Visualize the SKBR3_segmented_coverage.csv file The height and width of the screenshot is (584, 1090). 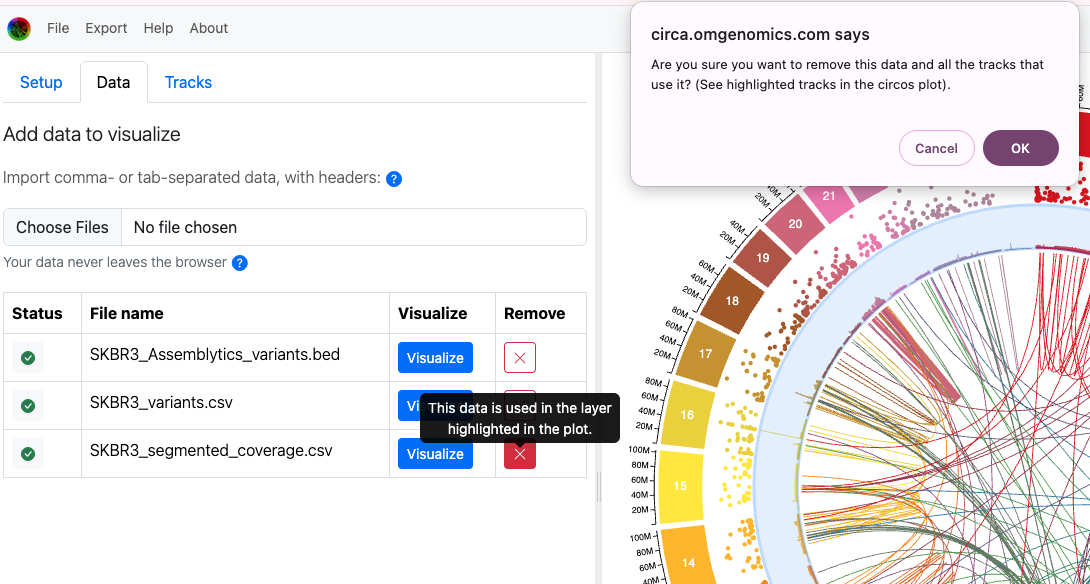click(x=435, y=454)
